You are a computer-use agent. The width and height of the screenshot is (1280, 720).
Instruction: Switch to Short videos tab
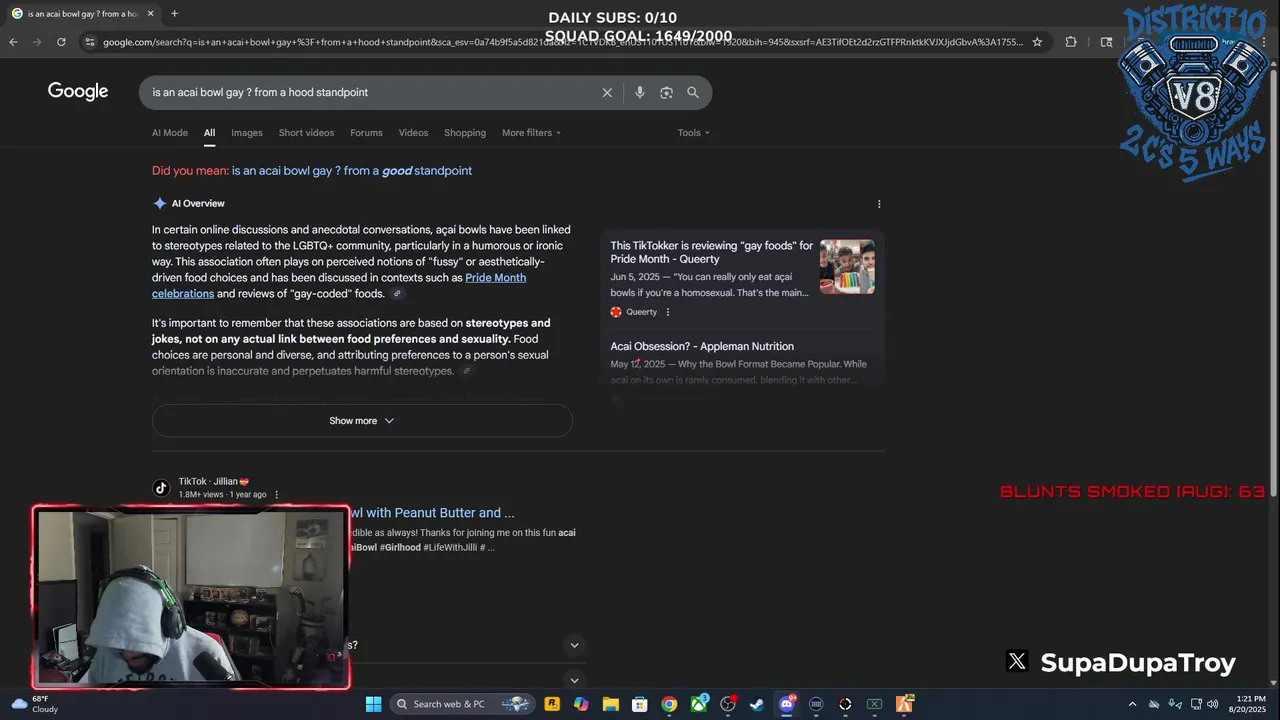(306, 133)
